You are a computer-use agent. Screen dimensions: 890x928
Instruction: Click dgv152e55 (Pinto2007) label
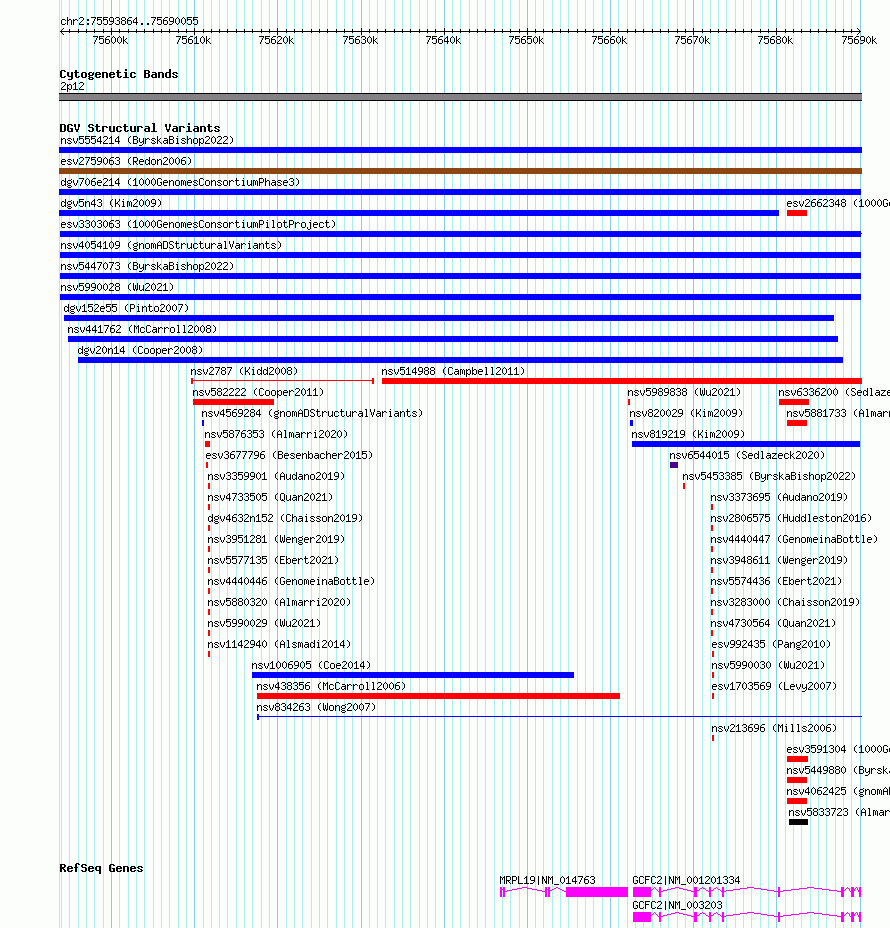(x=126, y=308)
